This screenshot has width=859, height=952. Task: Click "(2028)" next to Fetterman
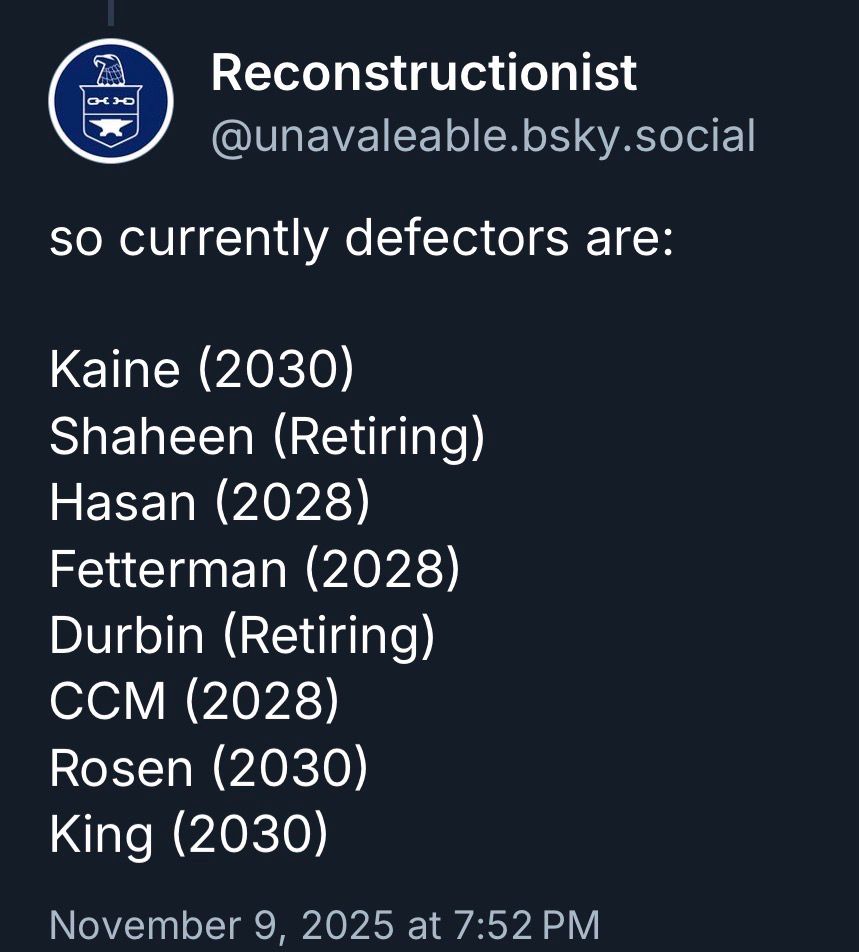coord(382,569)
